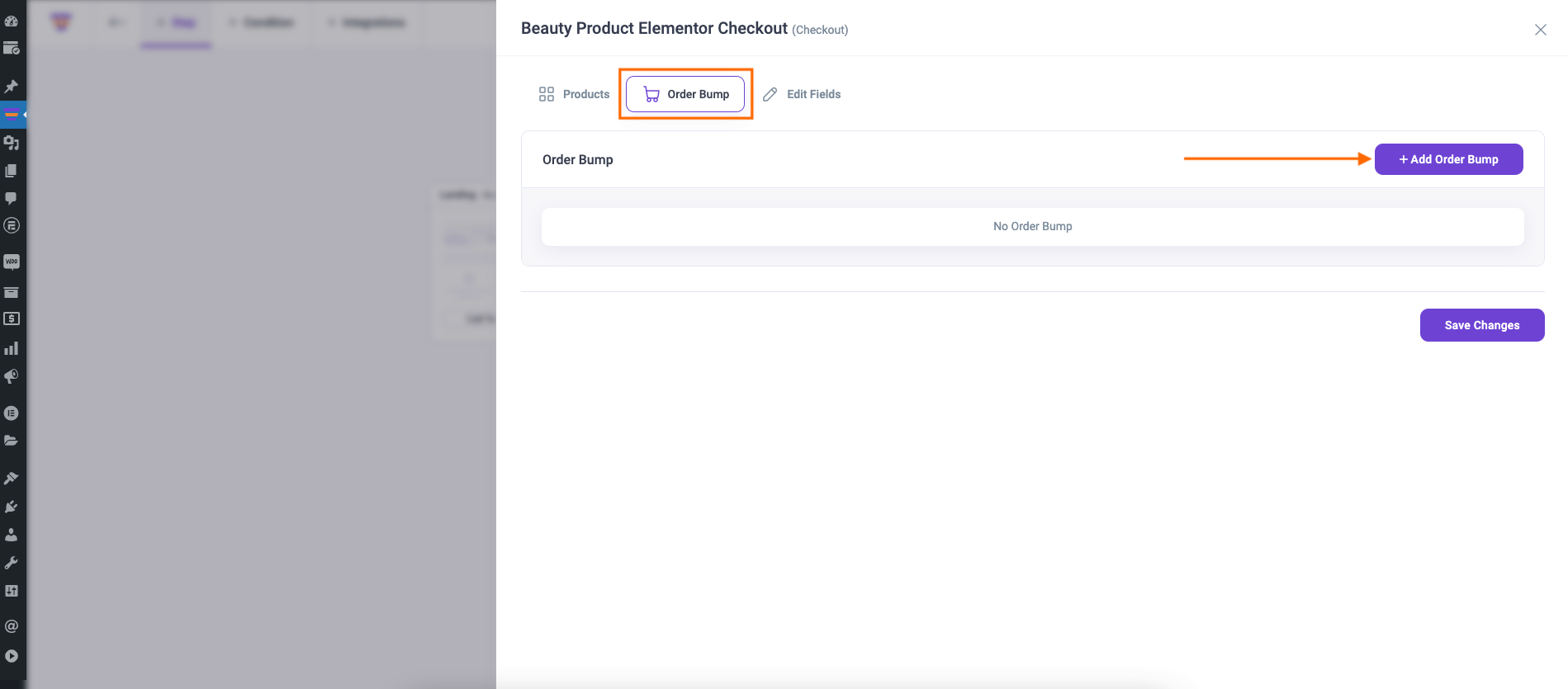The height and width of the screenshot is (689, 1568).
Task: Click the at-sign icon in sidebar
Action: pos(12,626)
